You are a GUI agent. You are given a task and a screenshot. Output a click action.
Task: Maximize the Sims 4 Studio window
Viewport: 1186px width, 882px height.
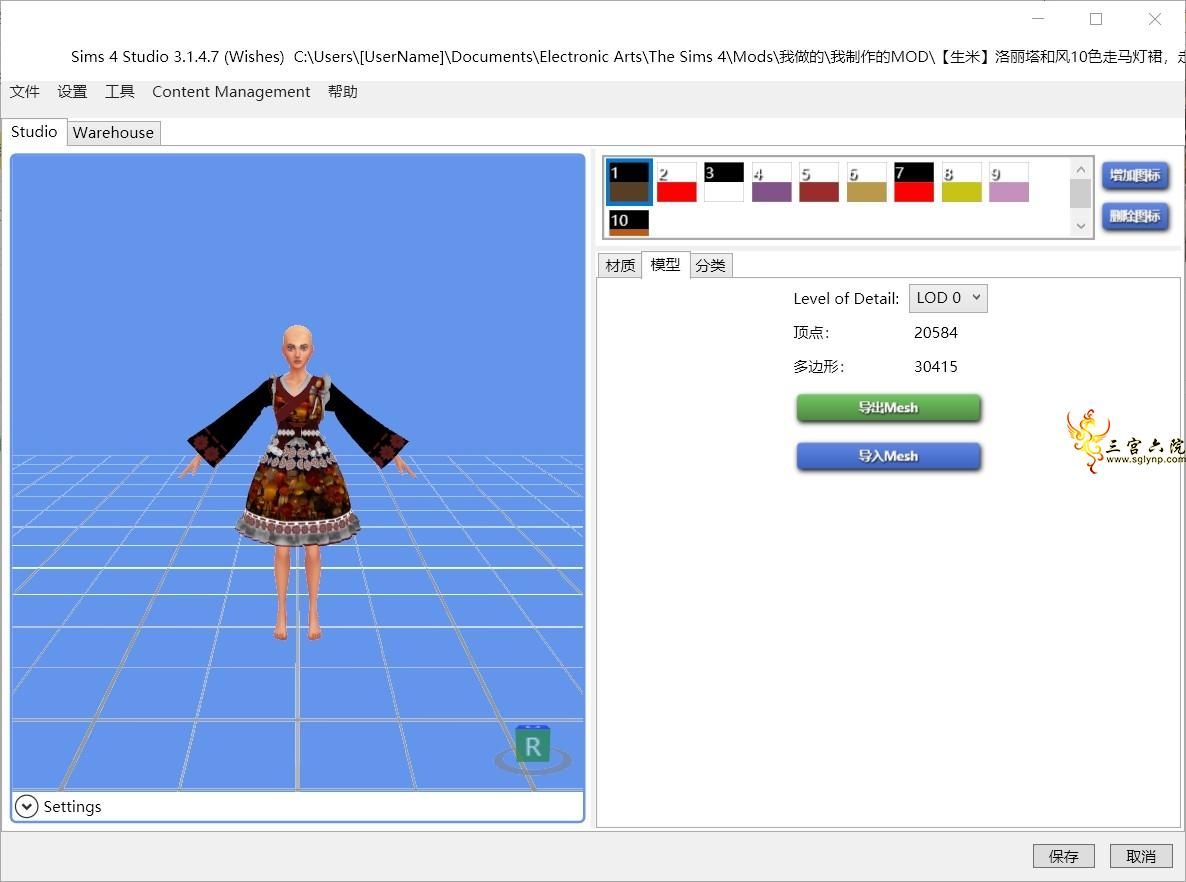click(1096, 19)
